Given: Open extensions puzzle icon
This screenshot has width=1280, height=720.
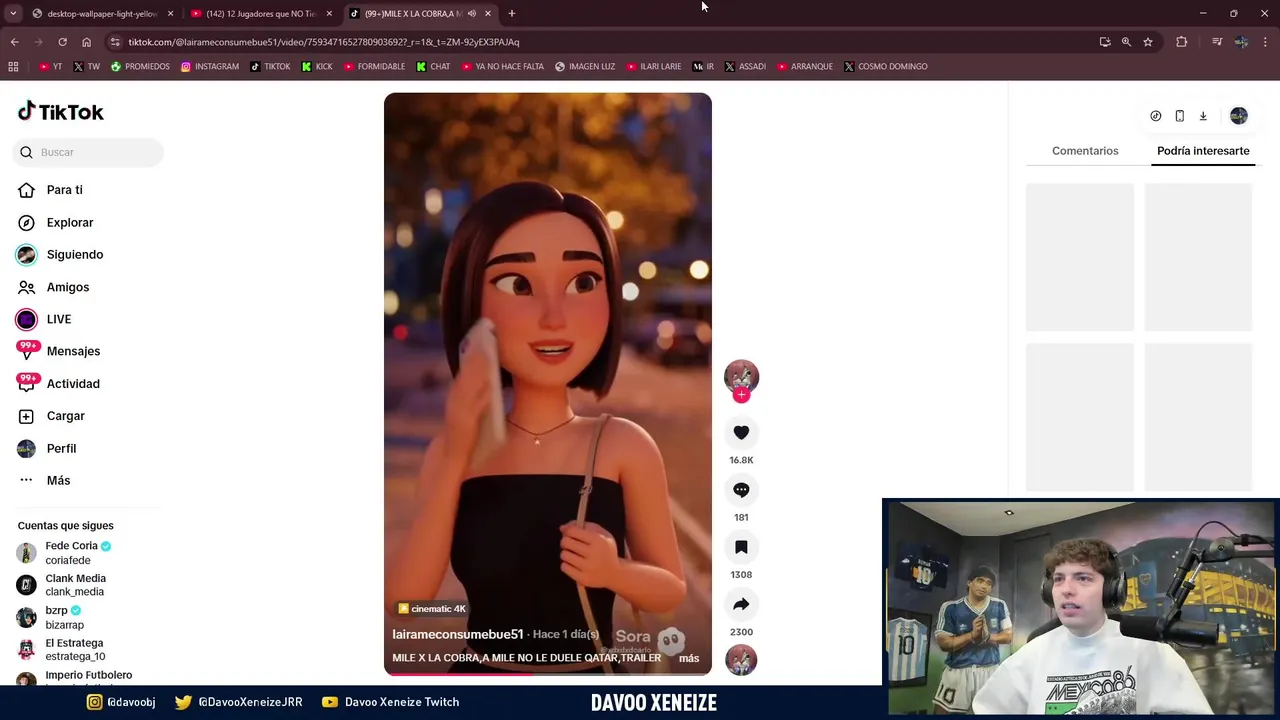Looking at the screenshot, I should pyautogui.click(x=1182, y=42).
